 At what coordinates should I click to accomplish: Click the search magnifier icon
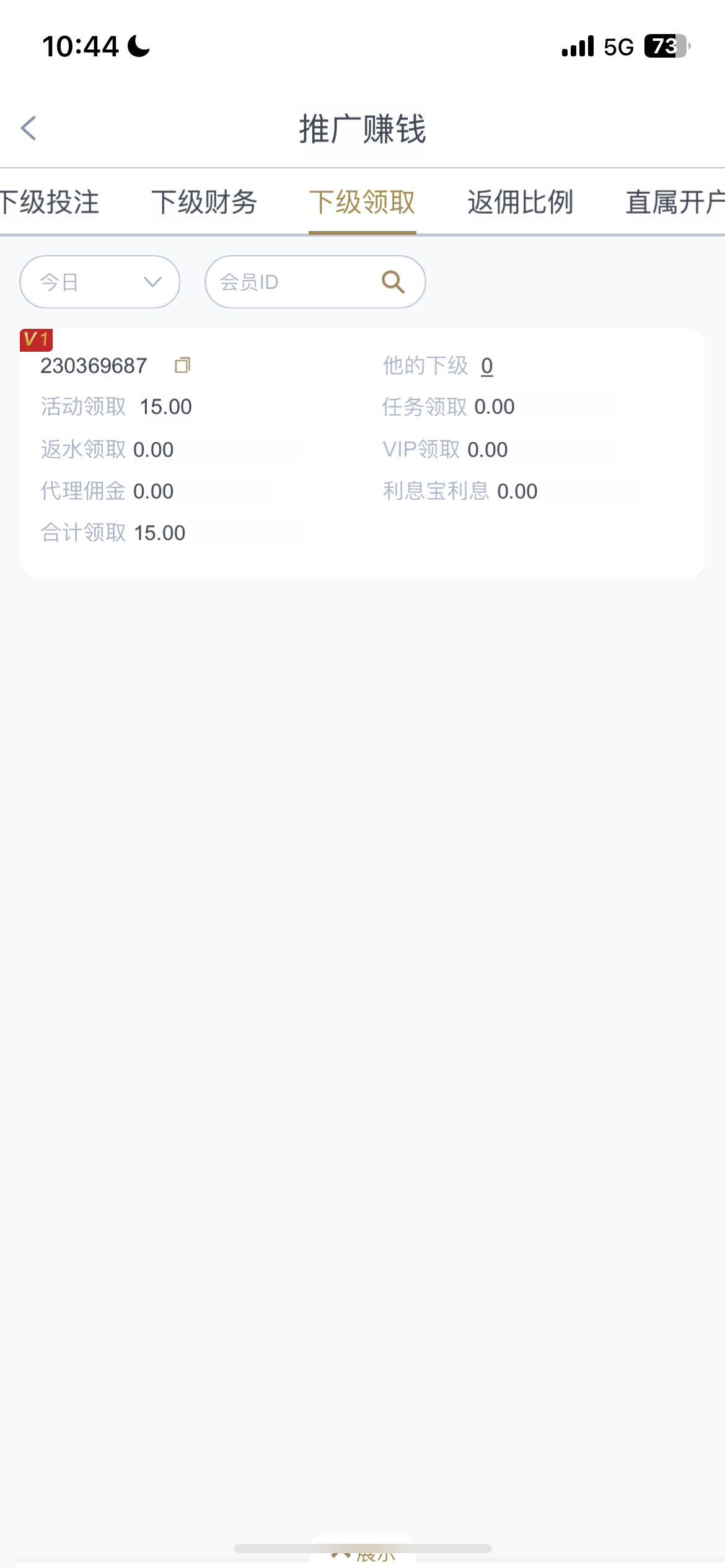(x=393, y=282)
